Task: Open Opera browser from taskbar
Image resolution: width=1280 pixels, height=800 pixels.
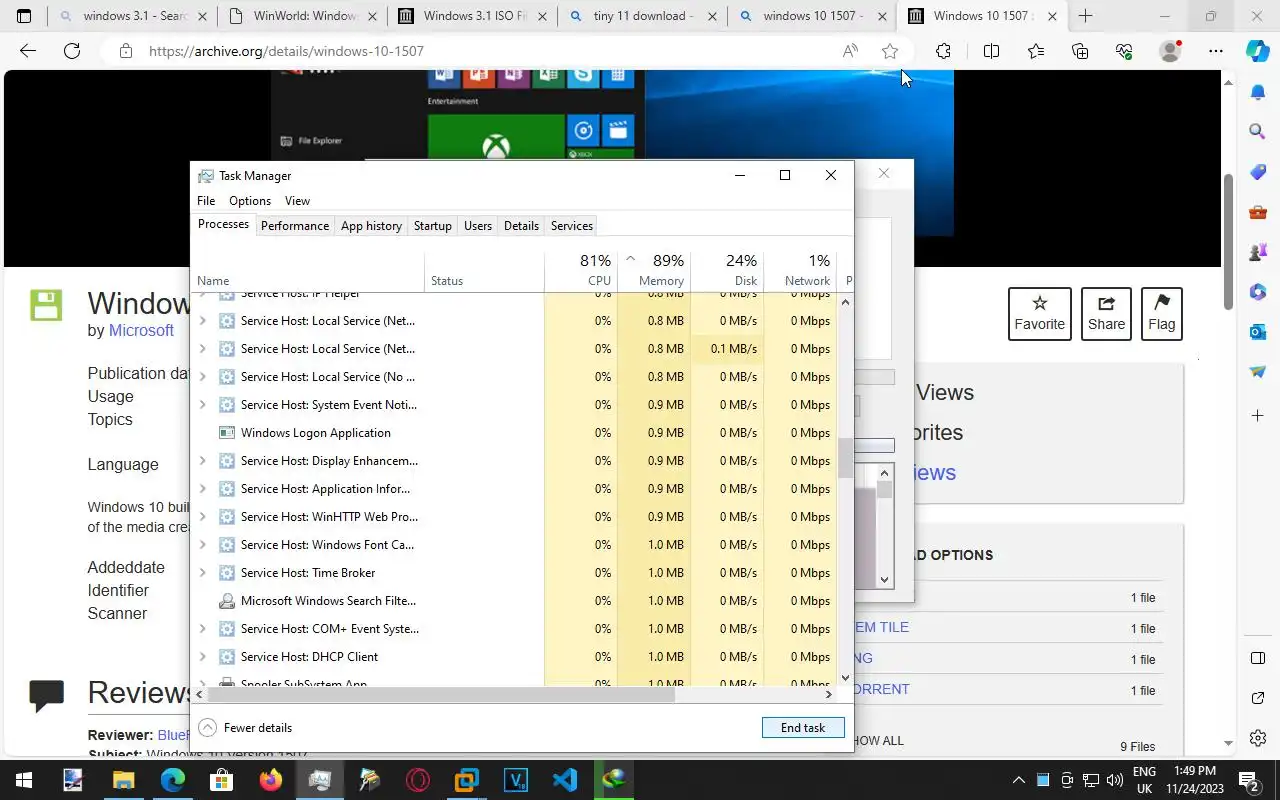Action: [418, 779]
